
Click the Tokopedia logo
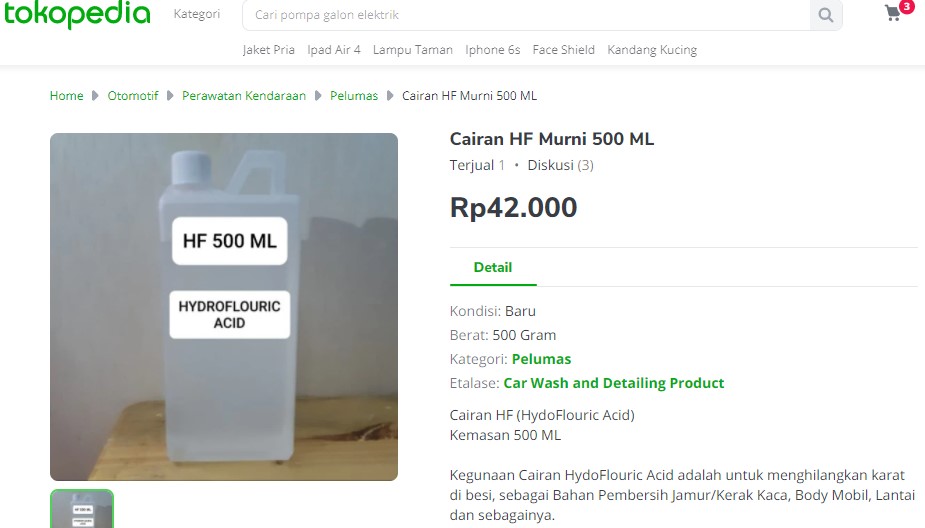[x=76, y=15]
